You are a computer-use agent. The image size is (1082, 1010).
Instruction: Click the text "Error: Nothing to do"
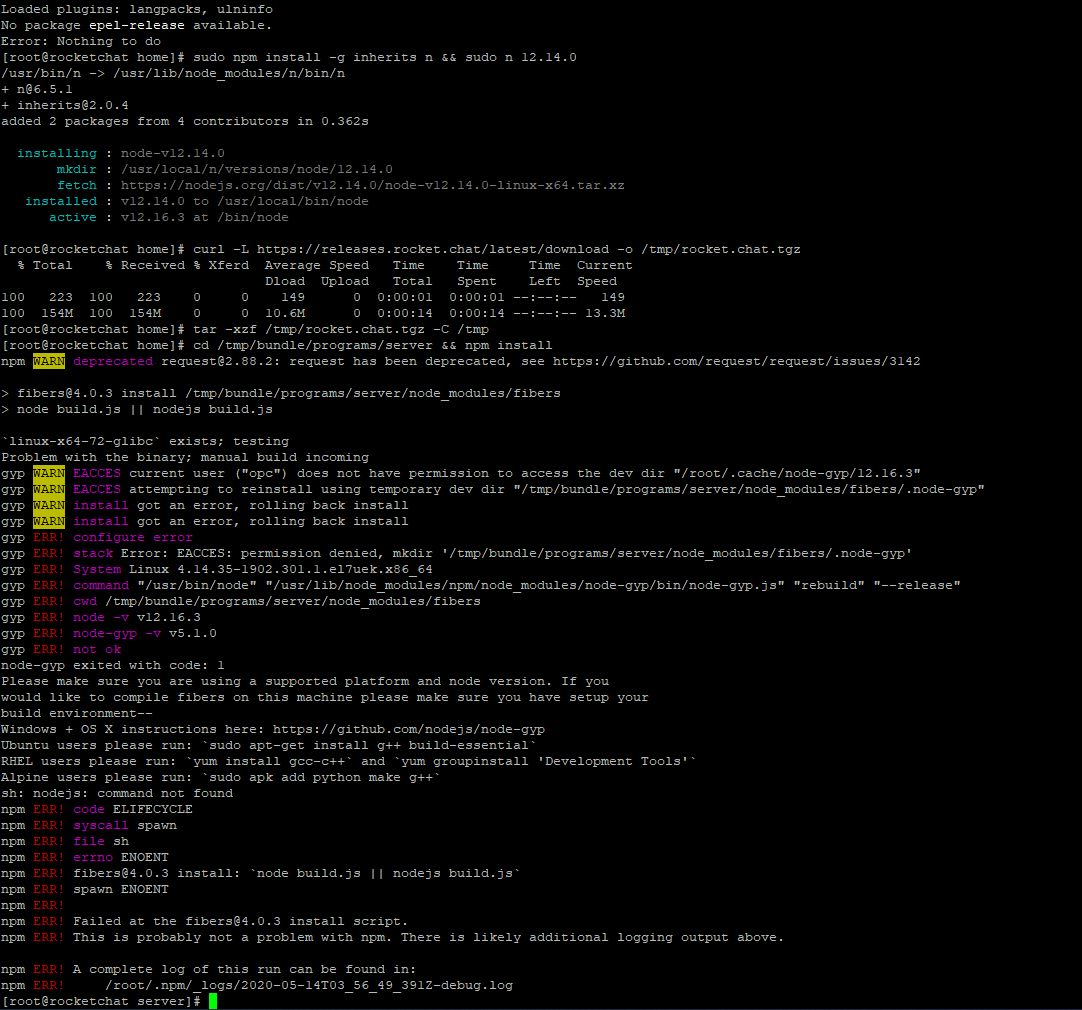click(81, 41)
